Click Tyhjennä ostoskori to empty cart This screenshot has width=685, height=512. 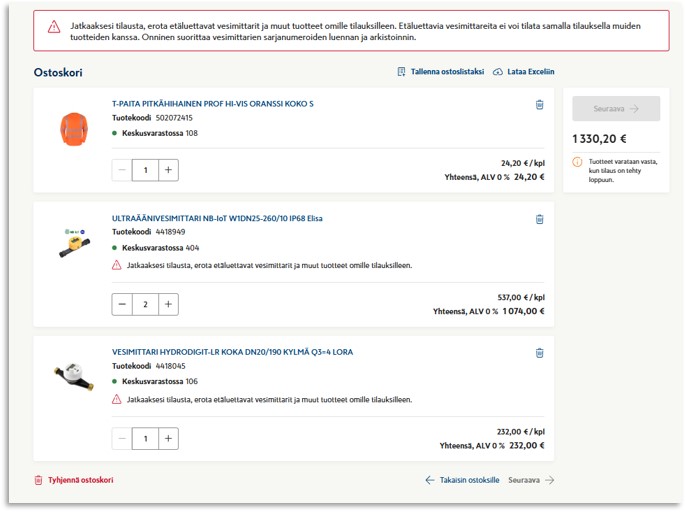pos(74,480)
